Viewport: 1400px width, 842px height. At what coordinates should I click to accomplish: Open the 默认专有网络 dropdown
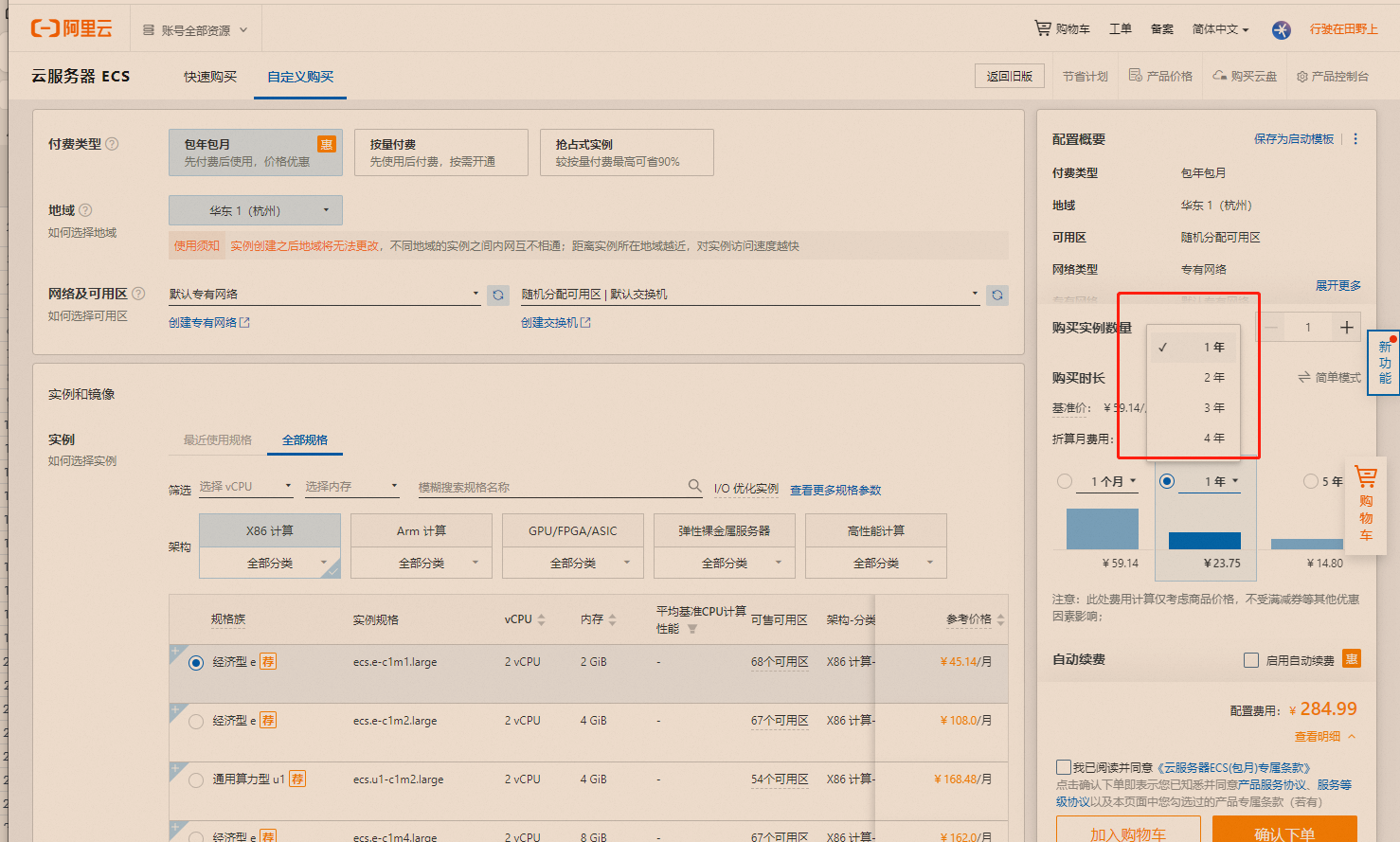[x=325, y=295]
